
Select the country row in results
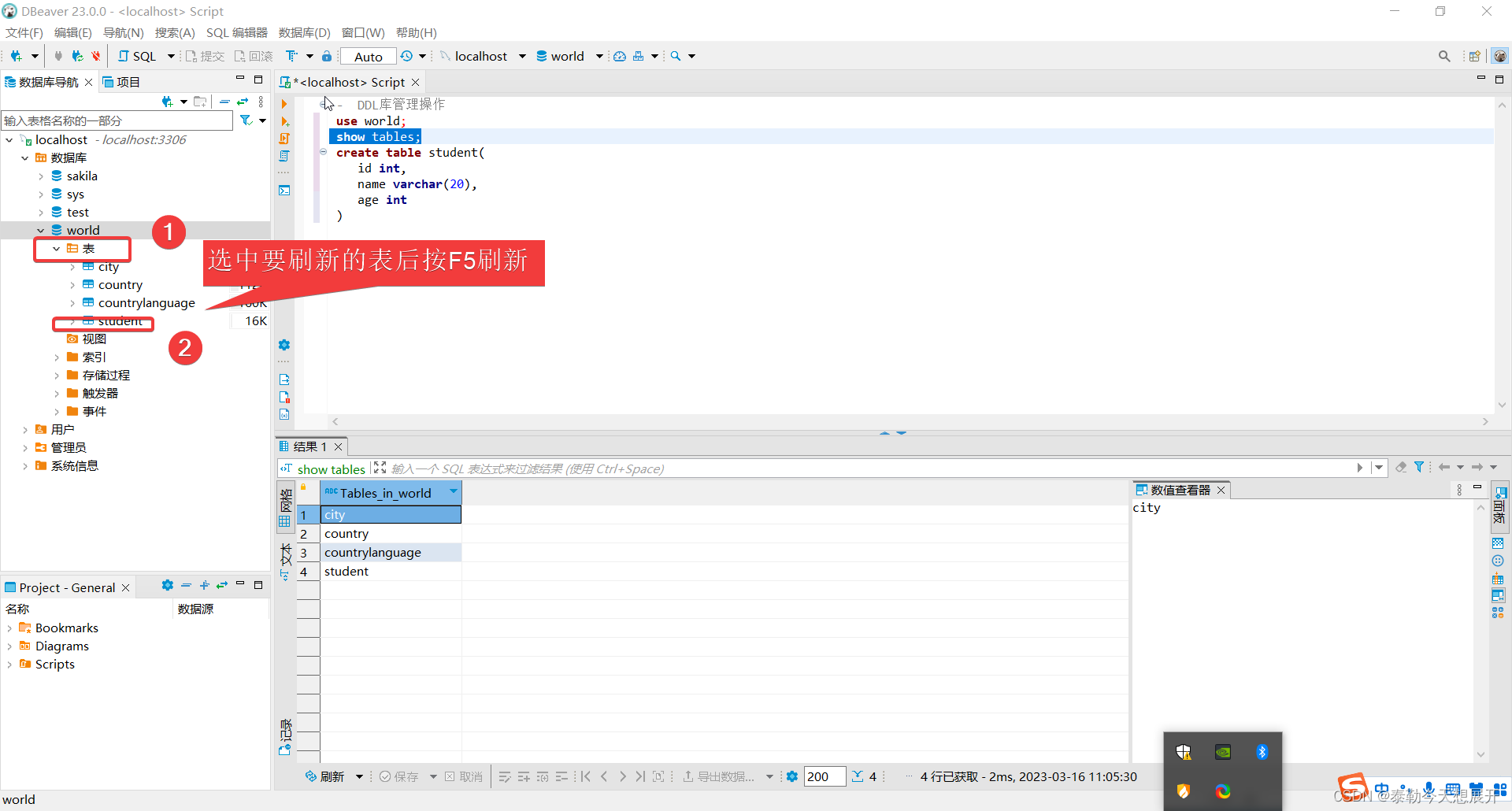(391, 533)
